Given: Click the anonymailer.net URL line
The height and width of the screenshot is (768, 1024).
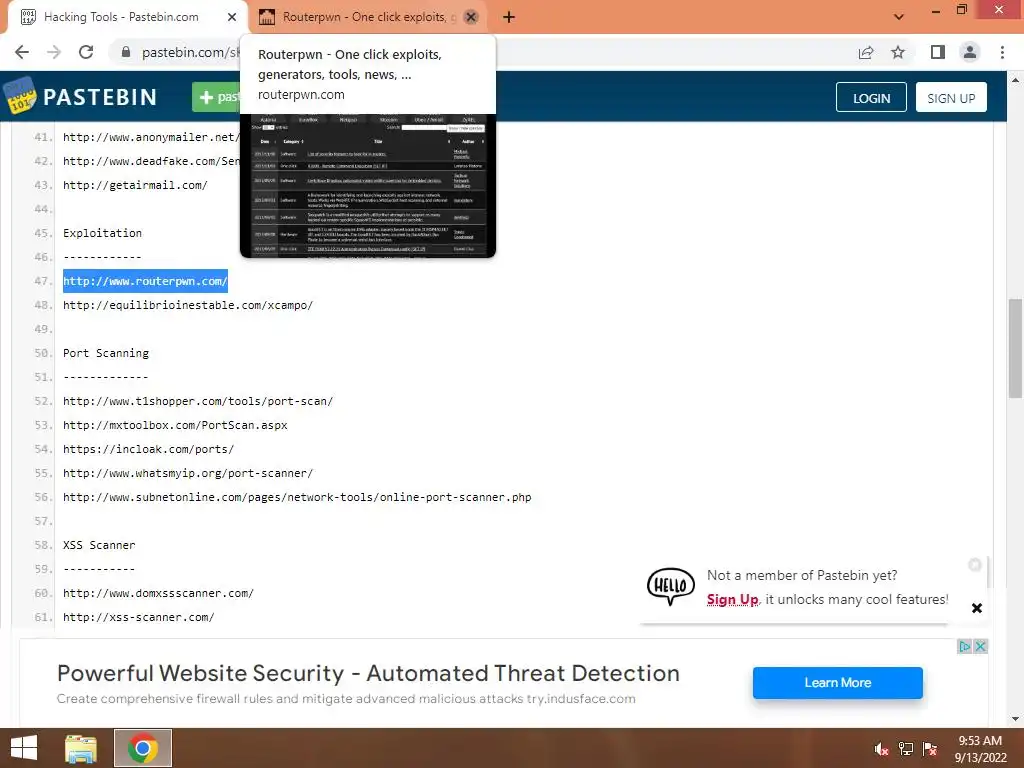Looking at the screenshot, I should [152, 137].
